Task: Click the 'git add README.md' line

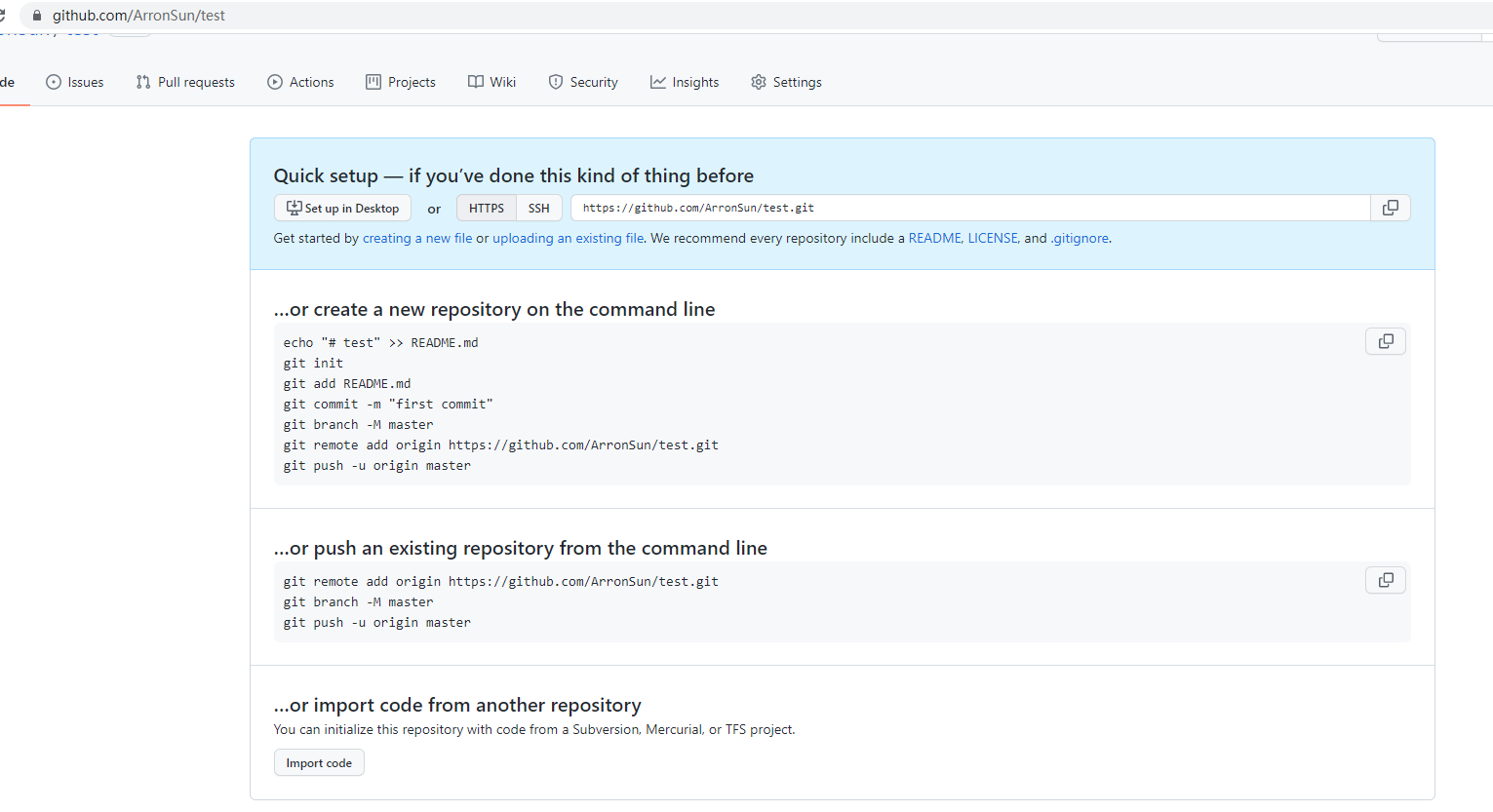Action: point(347,383)
